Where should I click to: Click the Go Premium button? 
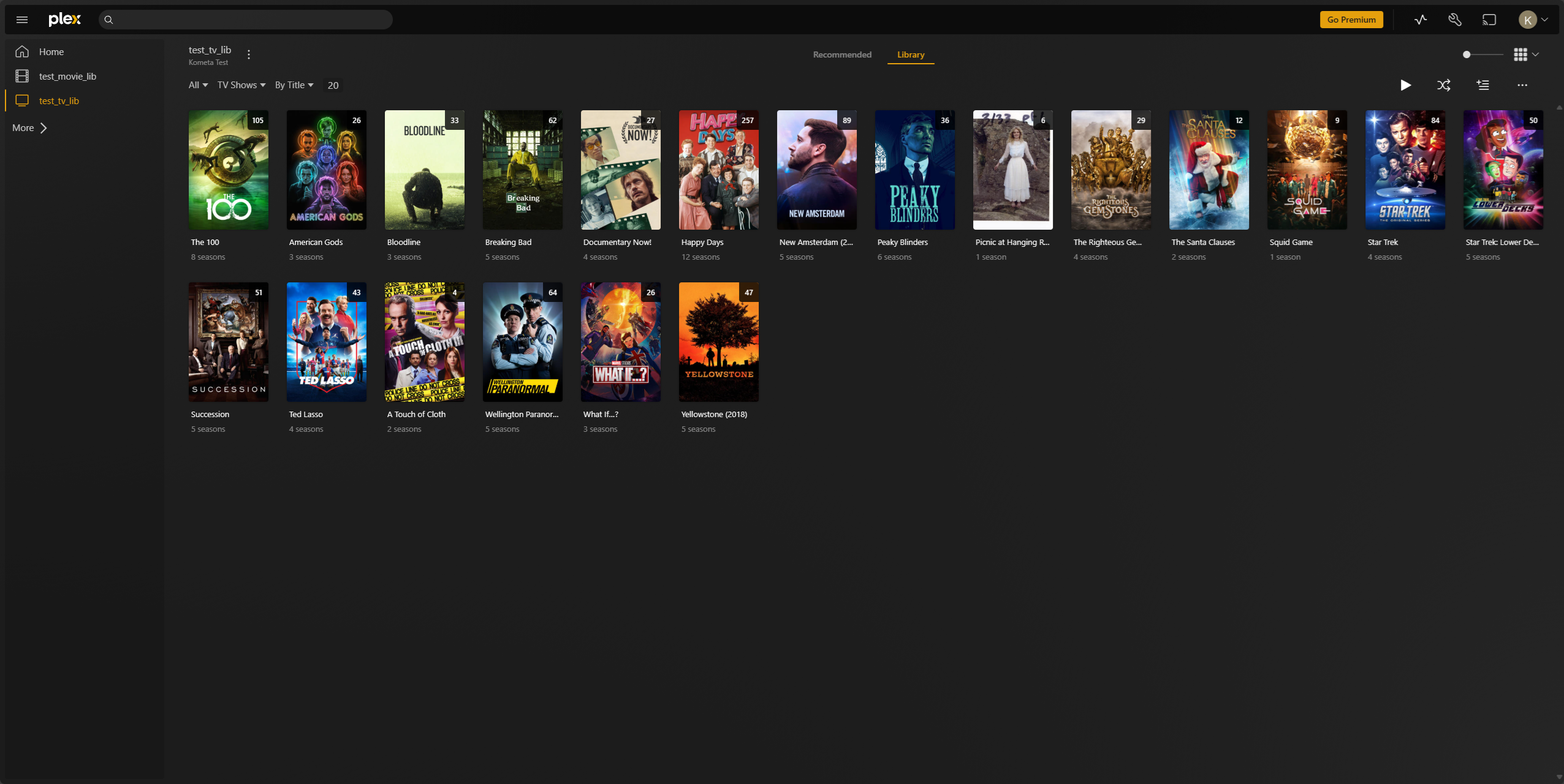point(1351,20)
